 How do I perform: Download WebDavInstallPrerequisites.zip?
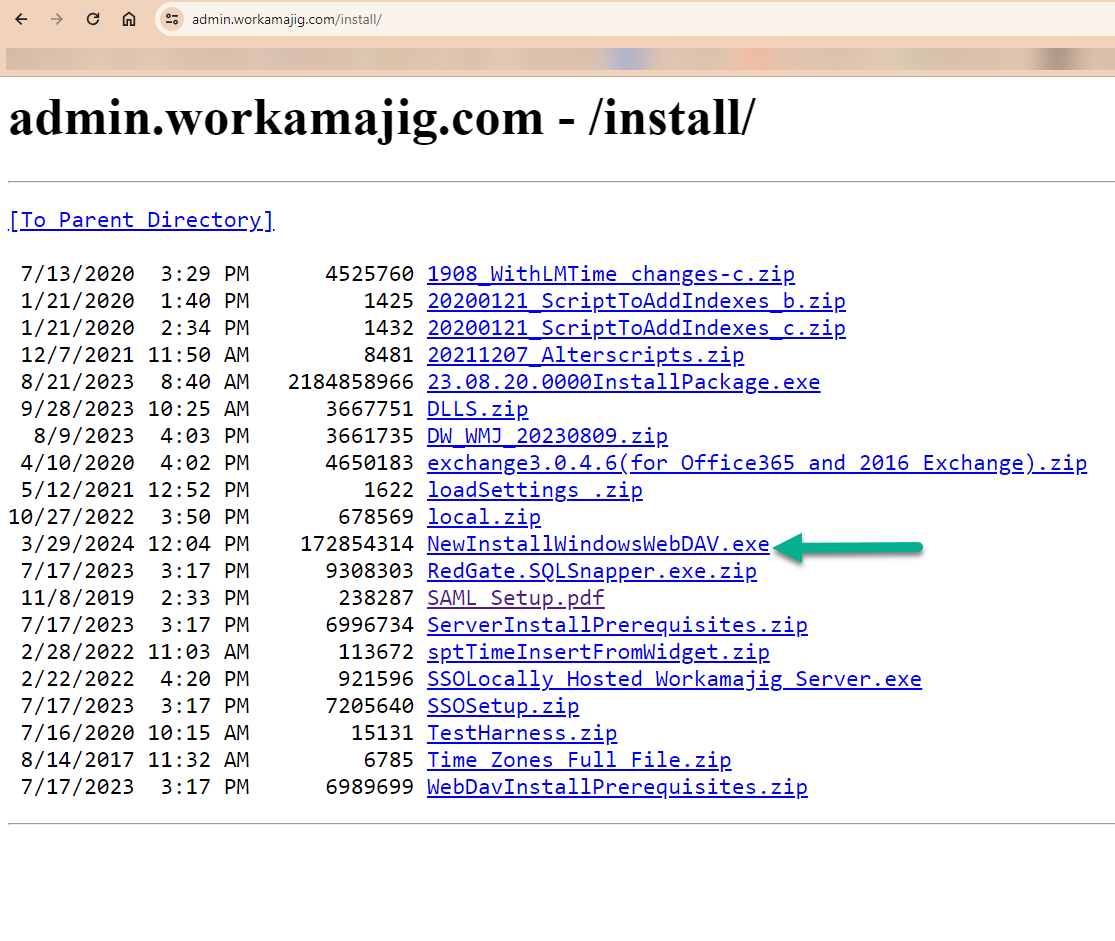point(617,788)
